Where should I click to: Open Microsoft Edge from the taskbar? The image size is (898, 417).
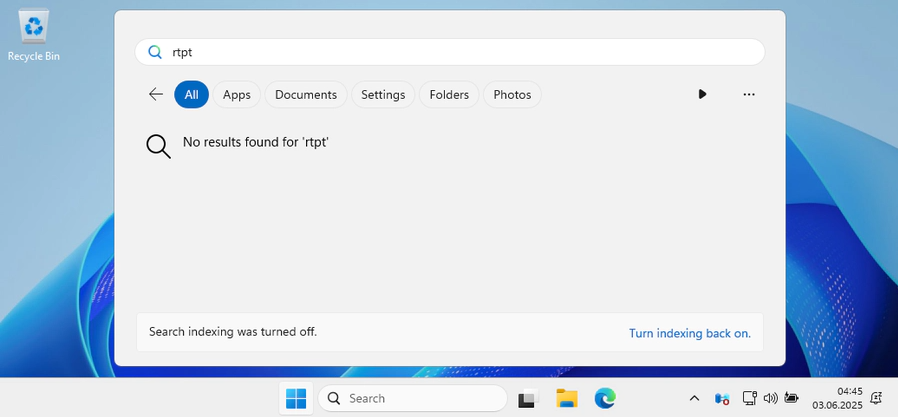(x=605, y=398)
